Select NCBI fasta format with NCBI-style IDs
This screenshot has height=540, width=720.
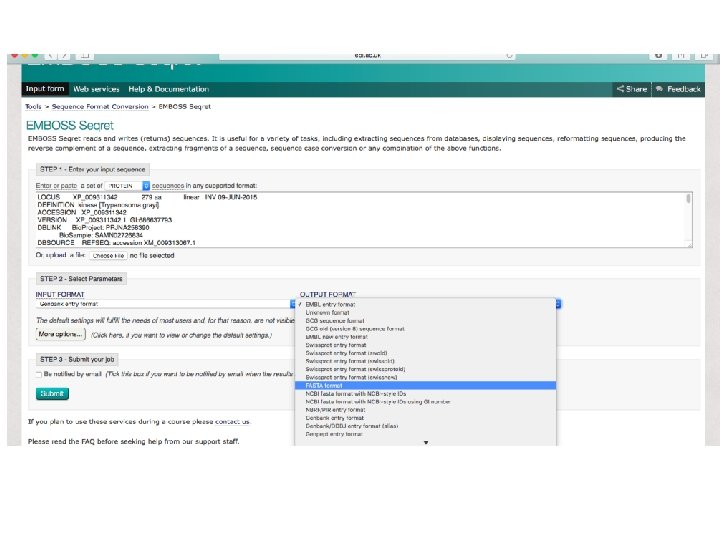425,394
